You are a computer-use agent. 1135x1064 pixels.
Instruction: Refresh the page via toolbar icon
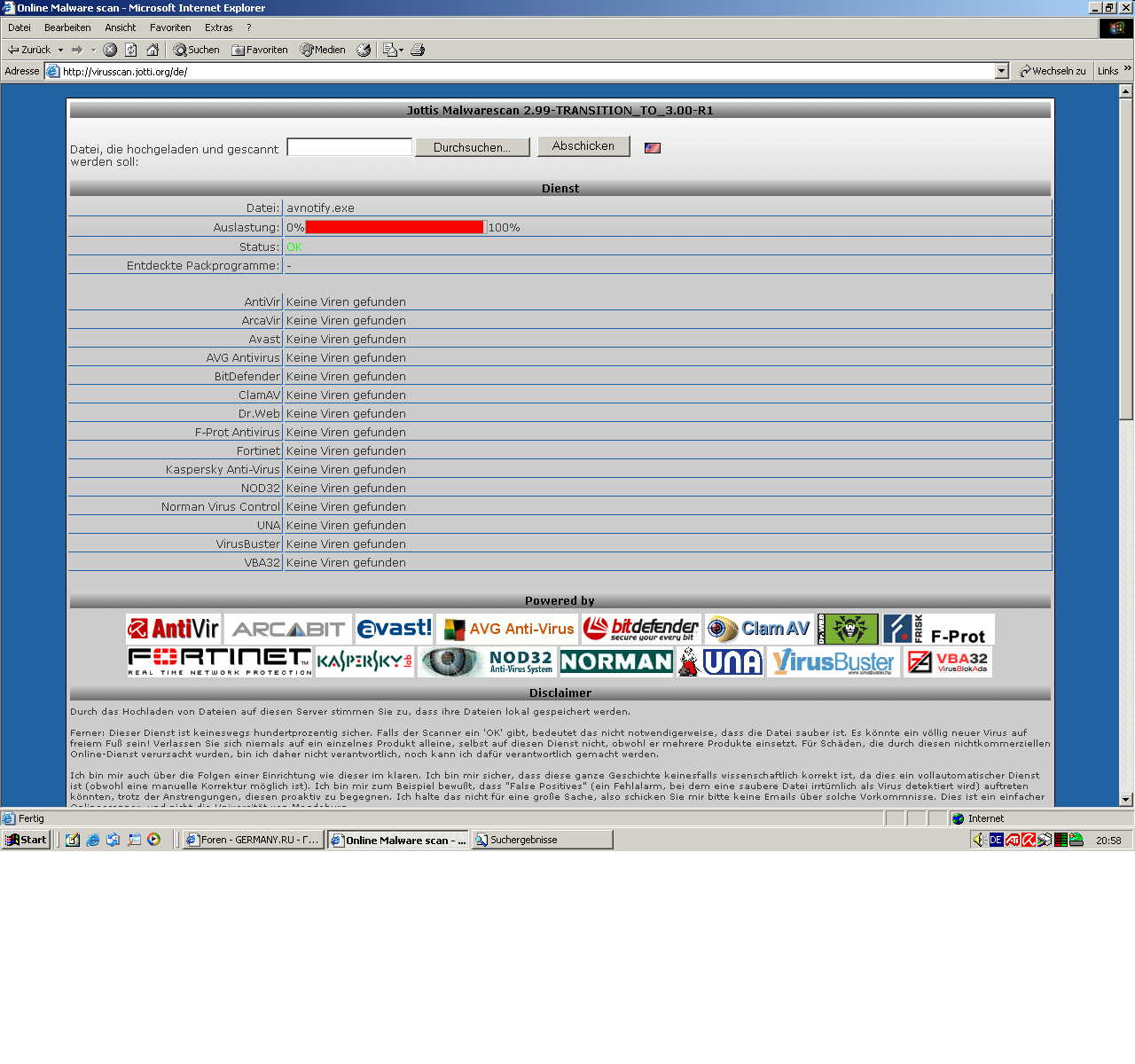click(131, 50)
